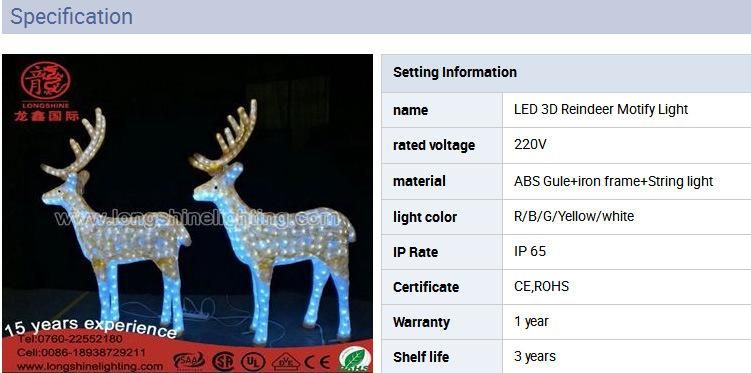Click the green RoHS leaf badge
Viewport: 751px width, 373px height.
[x=354, y=360]
